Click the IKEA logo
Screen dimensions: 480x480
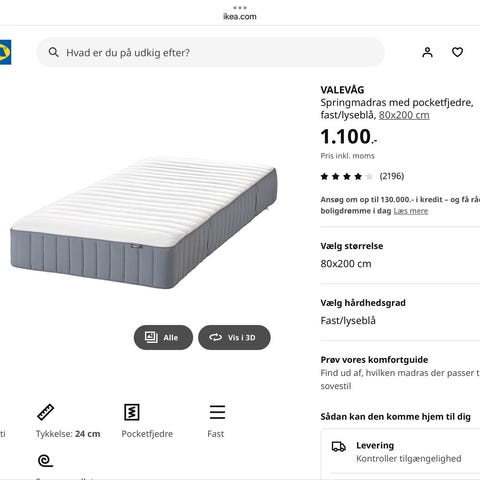pos(5,52)
